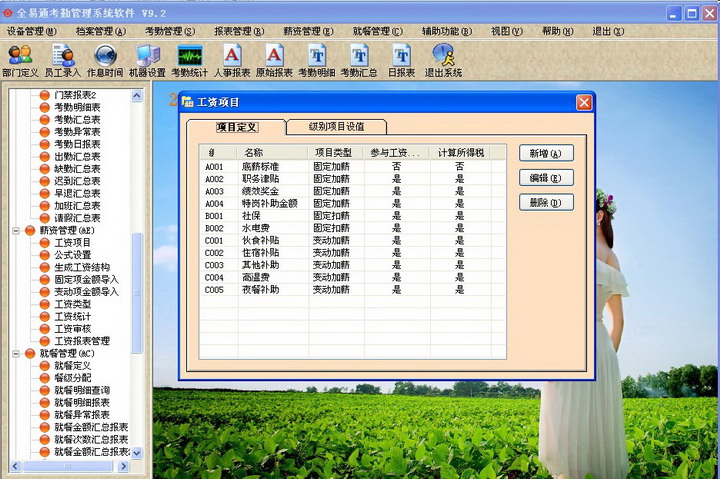Click 退出系统 toolbar icon
720x479 pixels.
pos(443,61)
